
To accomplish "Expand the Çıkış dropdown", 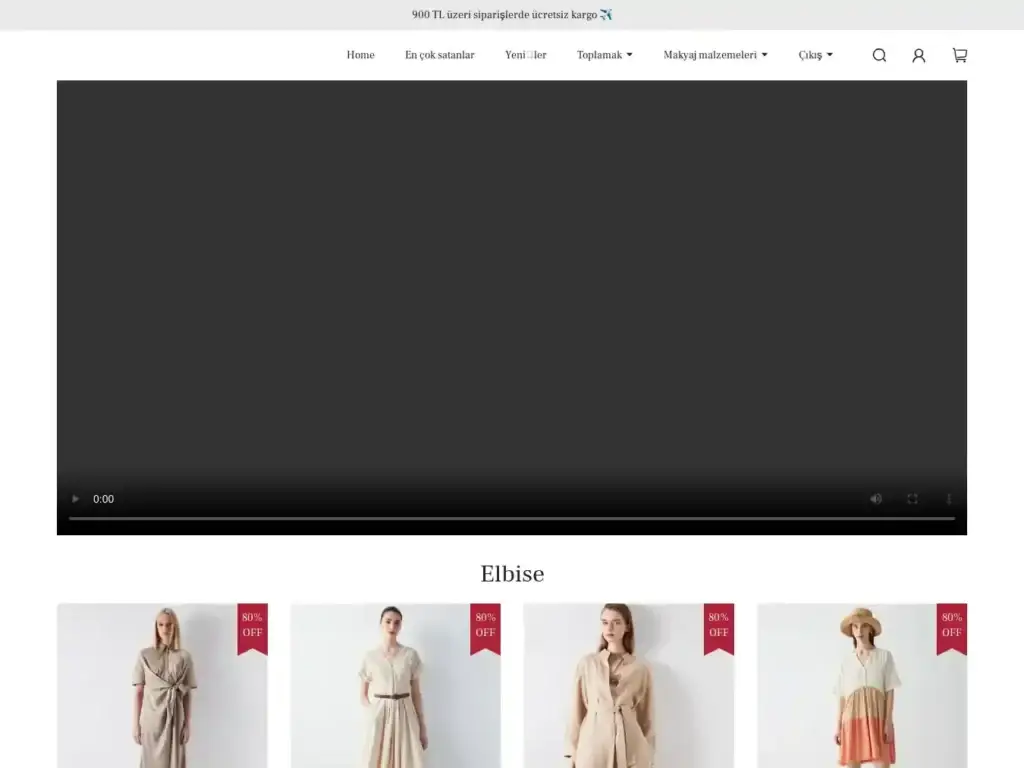I will (x=815, y=55).
